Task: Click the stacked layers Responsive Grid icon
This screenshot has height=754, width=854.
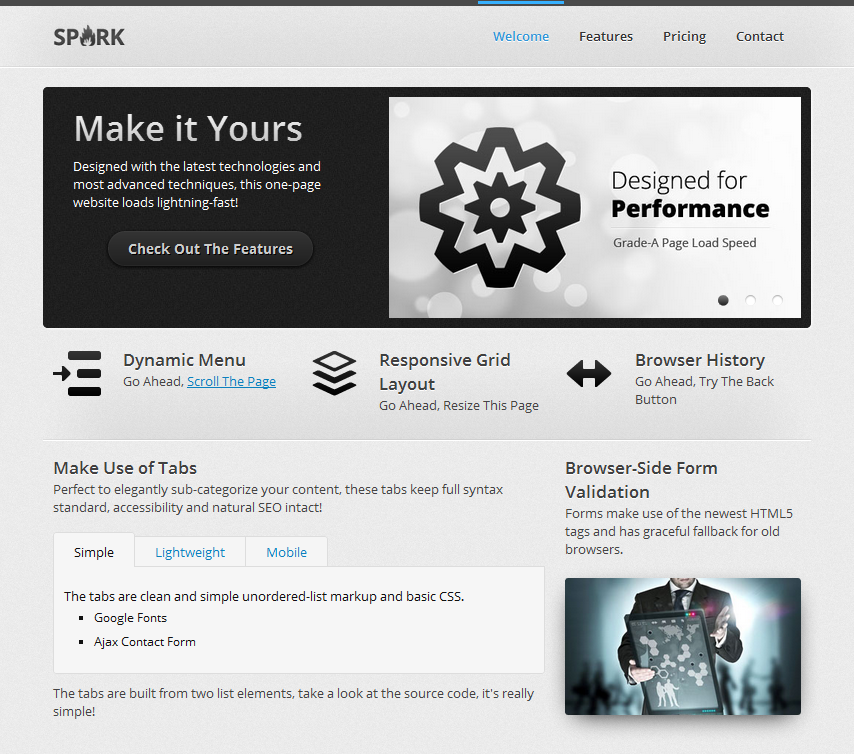Action: tap(334, 373)
